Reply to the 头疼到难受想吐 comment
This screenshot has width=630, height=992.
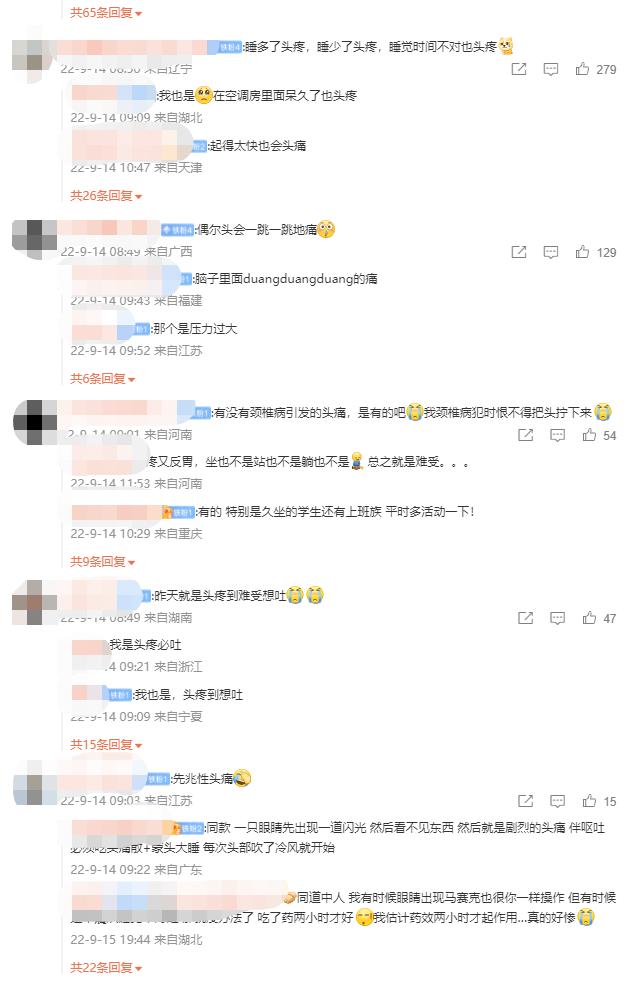coord(557,618)
